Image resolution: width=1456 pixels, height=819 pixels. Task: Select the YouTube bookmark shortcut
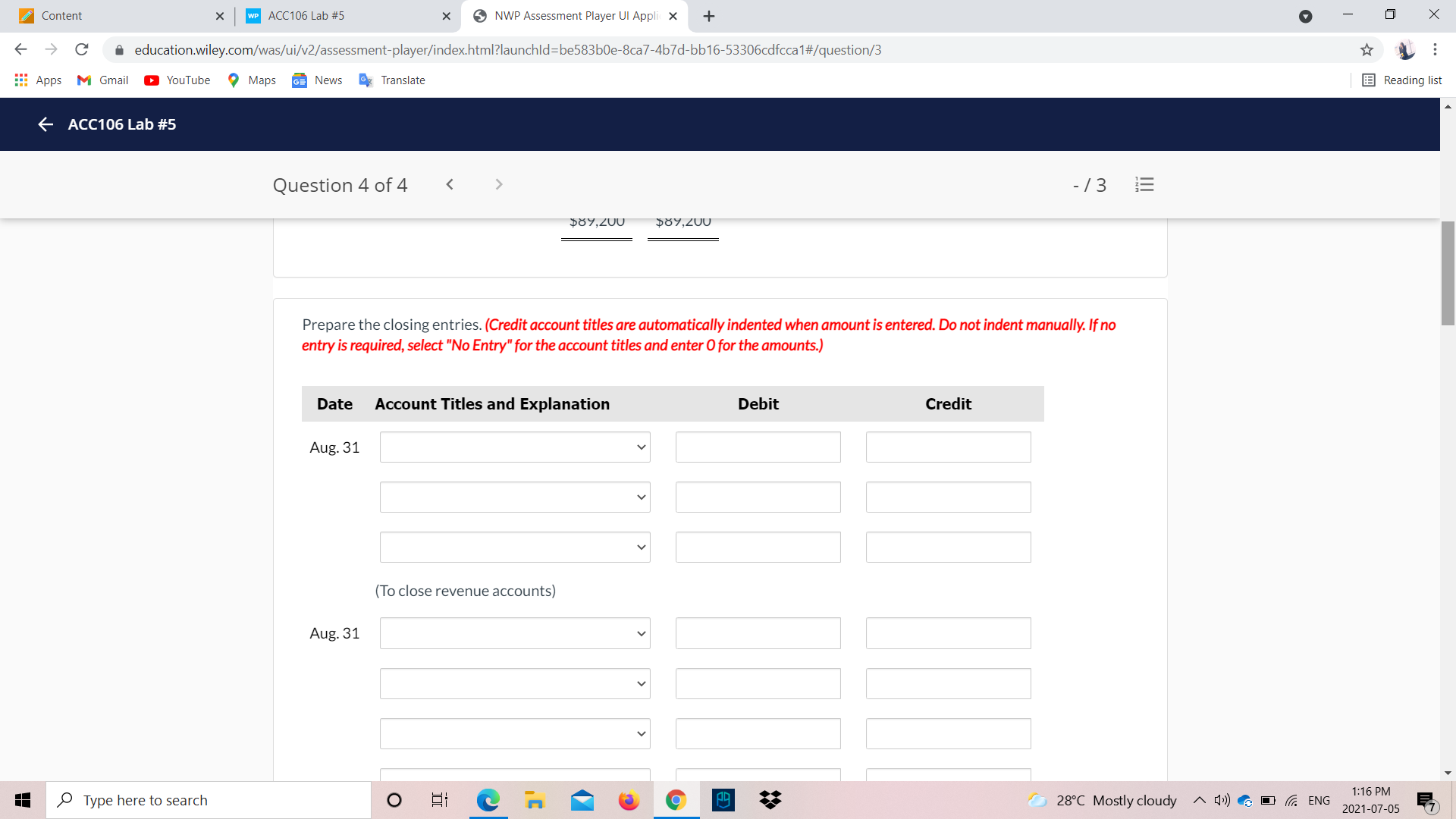coord(177,80)
